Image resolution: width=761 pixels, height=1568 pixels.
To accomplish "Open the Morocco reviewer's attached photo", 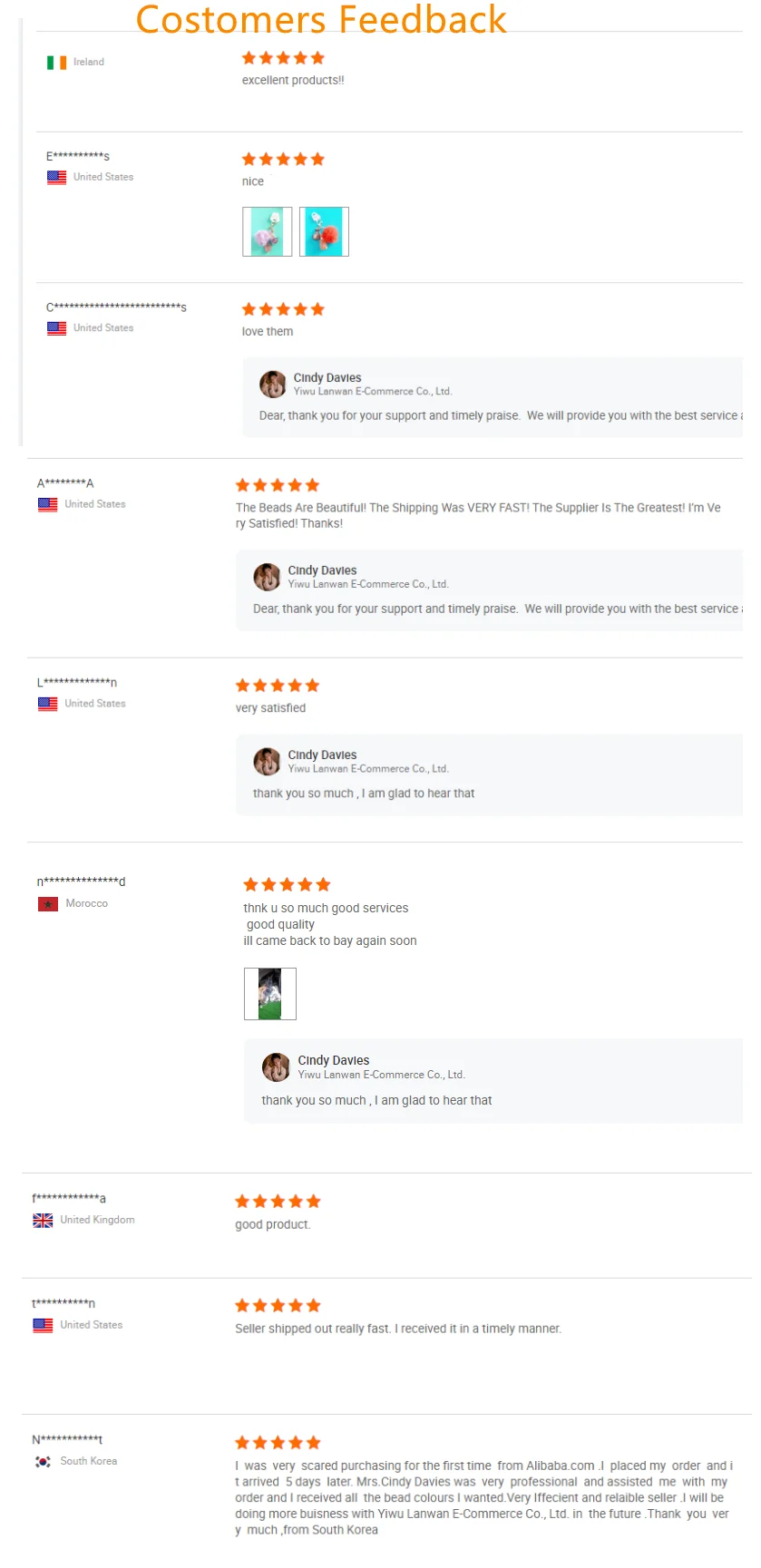I will click(270, 994).
